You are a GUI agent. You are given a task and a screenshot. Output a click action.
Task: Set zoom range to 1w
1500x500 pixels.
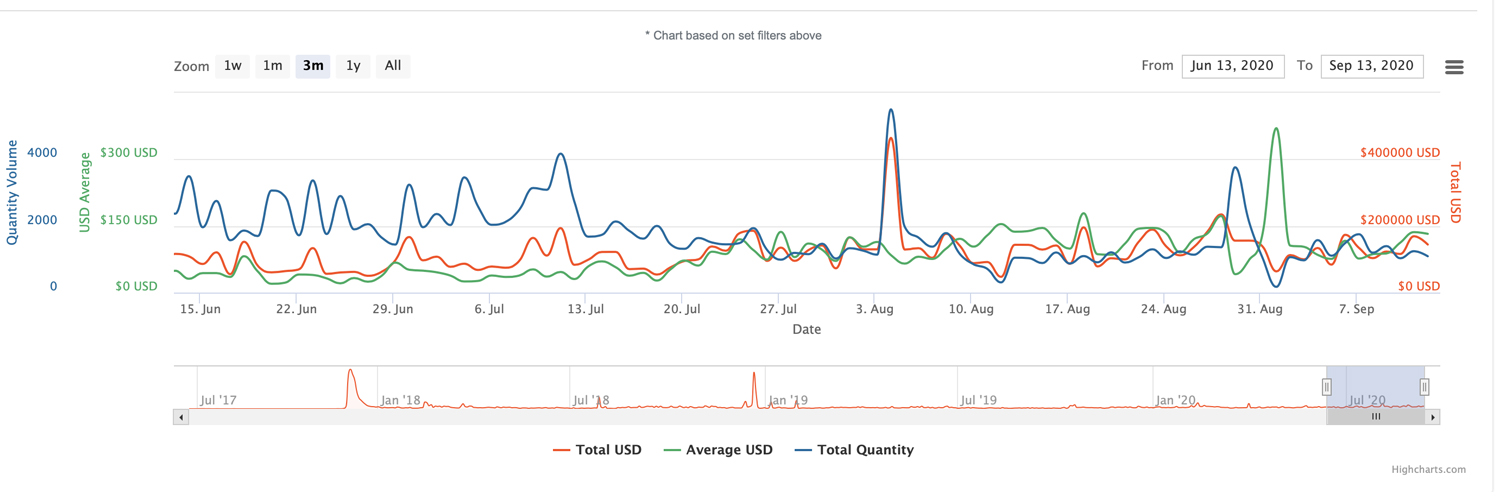tap(232, 66)
